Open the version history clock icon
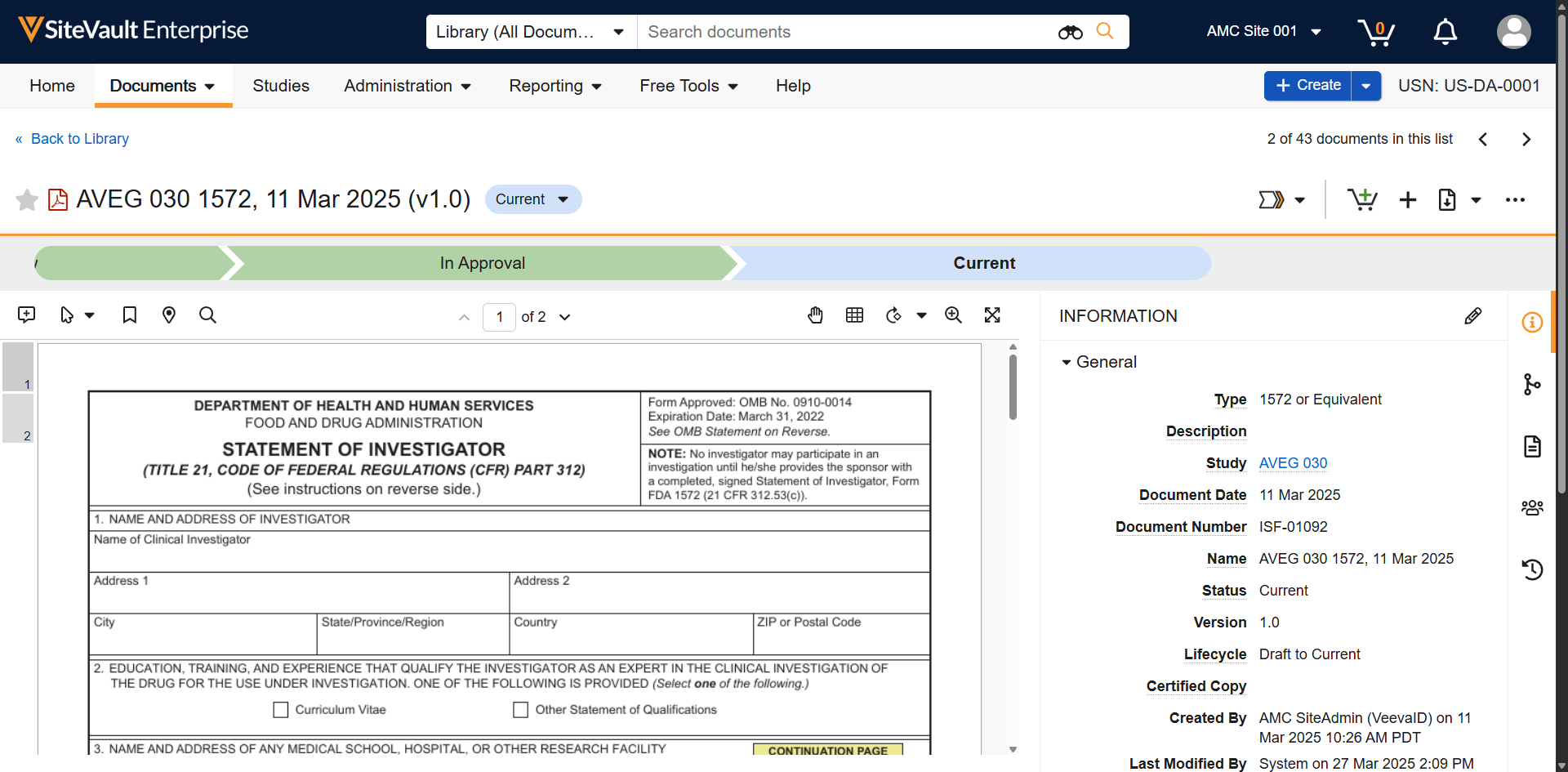The width and height of the screenshot is (1568, 772). [x=1532, y=569]
